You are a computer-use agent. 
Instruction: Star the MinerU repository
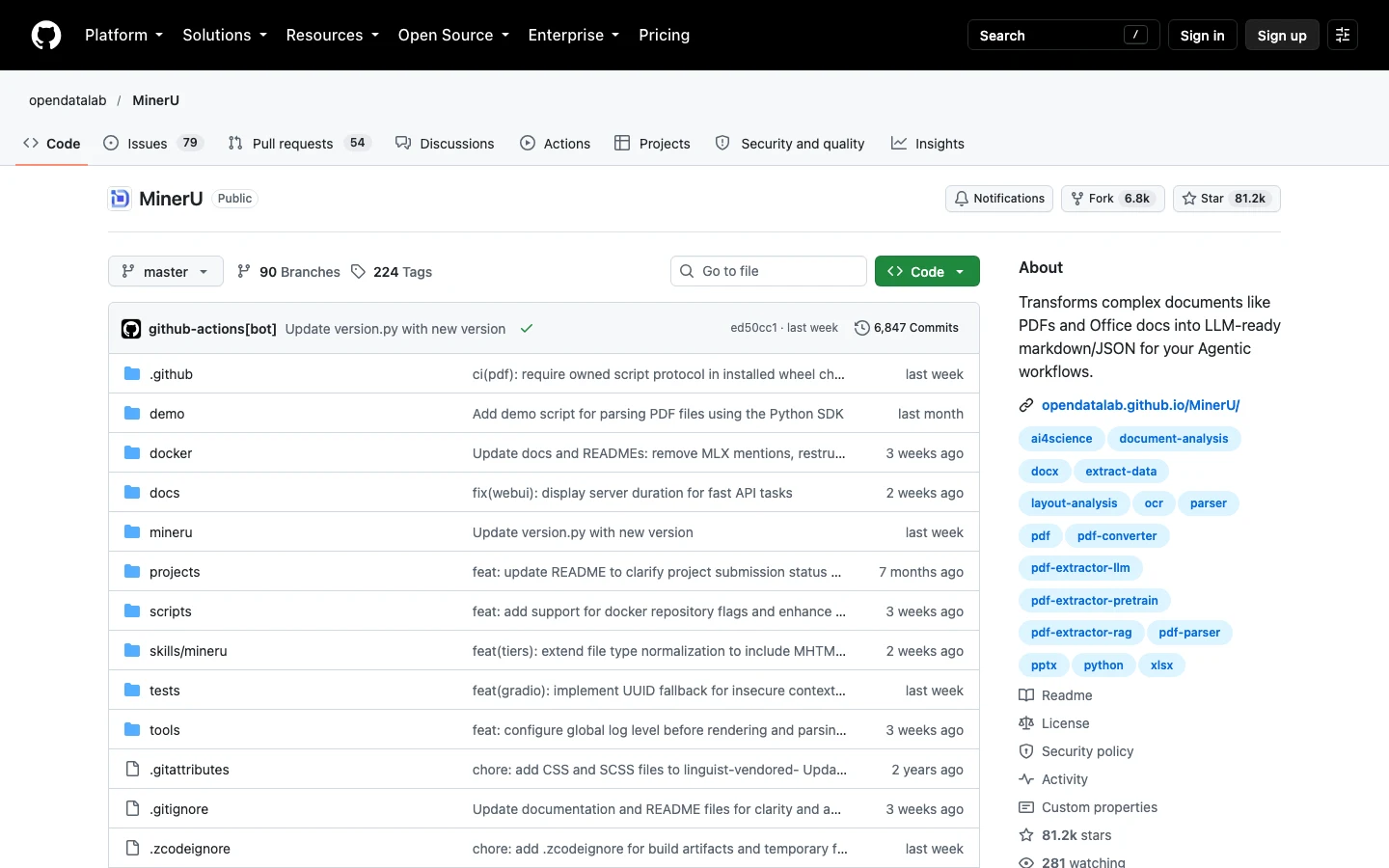pos(1227,199)
